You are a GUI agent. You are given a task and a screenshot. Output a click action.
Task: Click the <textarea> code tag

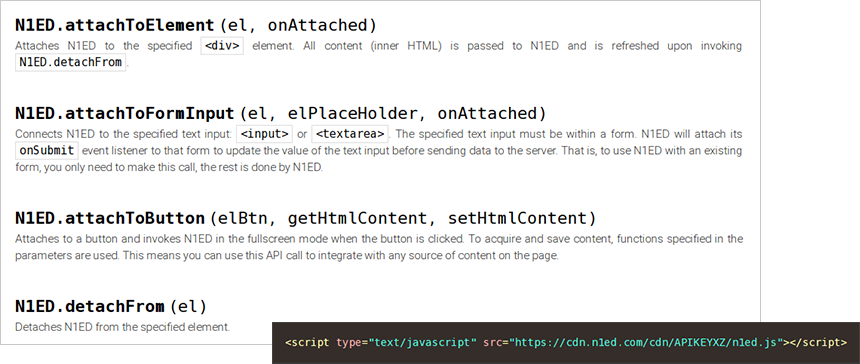pos(350,134)
